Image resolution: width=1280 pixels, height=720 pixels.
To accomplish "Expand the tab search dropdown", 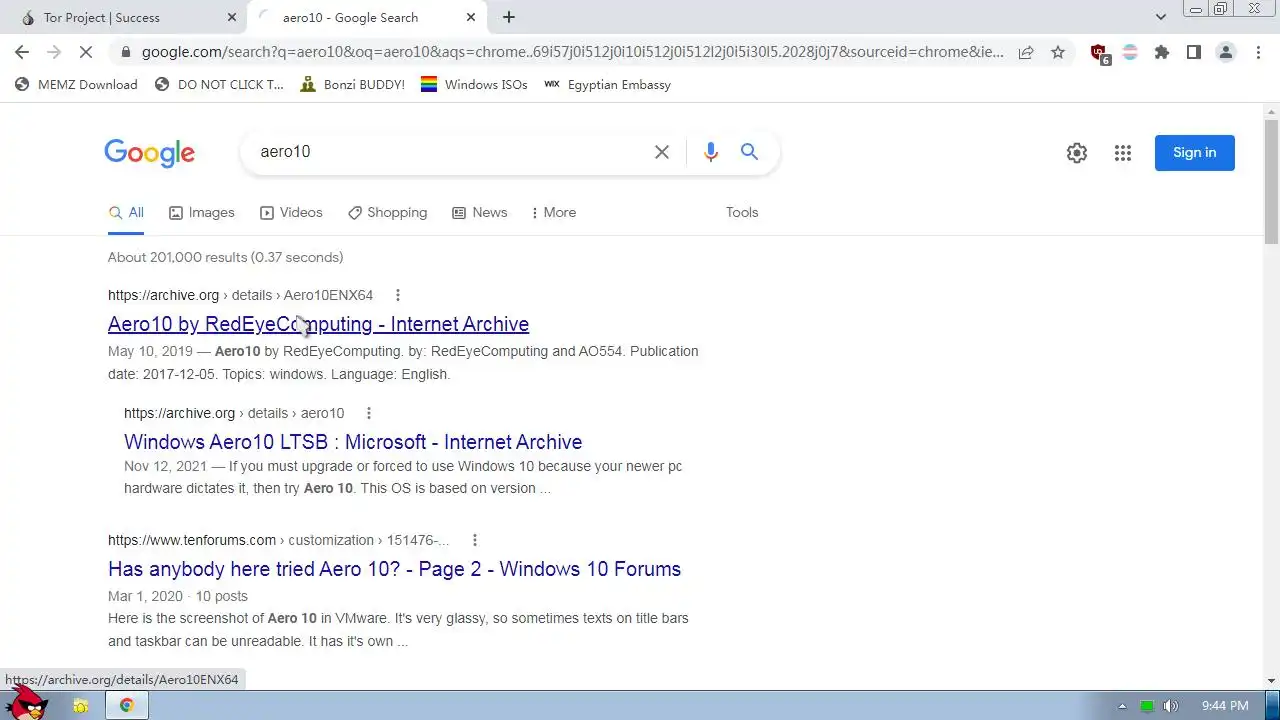I will 1161,17.
